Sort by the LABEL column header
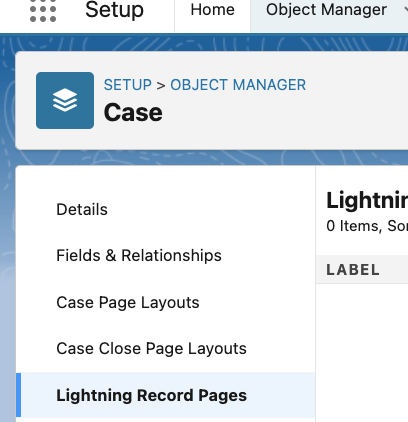Screen dimensions: 408x422 tap(353, 270)
